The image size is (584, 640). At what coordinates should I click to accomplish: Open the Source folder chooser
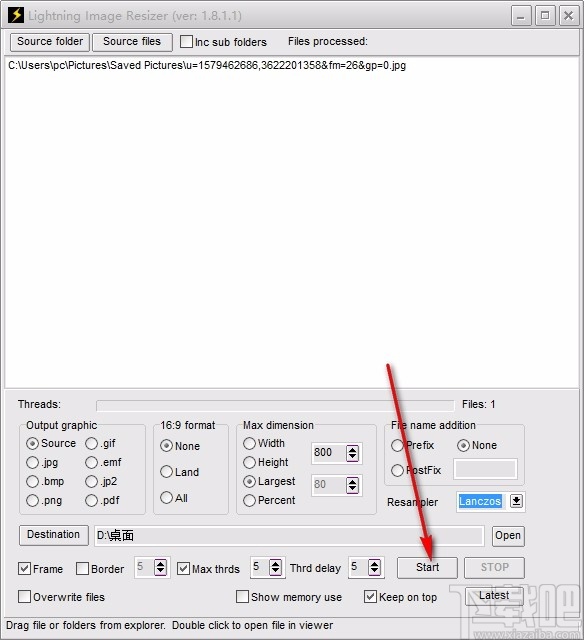click(50, 42)
